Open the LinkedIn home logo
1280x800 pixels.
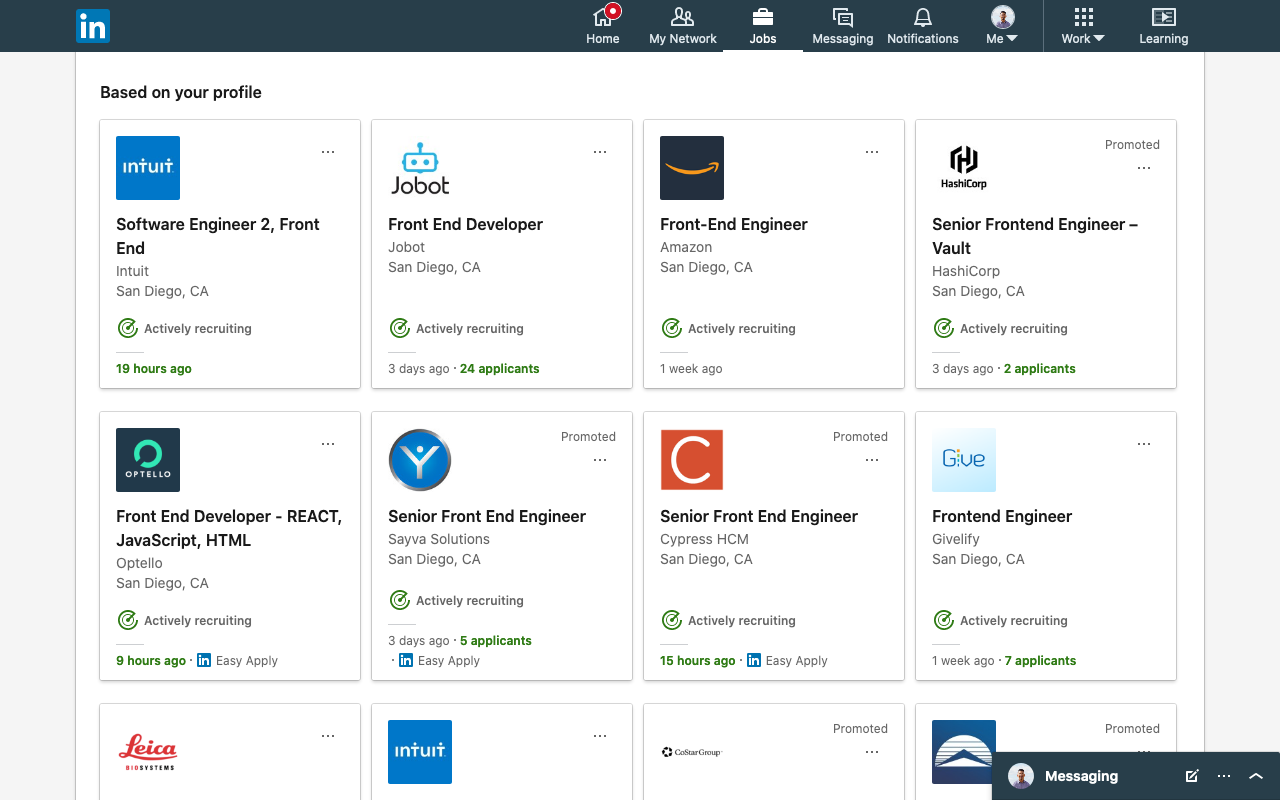pos(93,26)
